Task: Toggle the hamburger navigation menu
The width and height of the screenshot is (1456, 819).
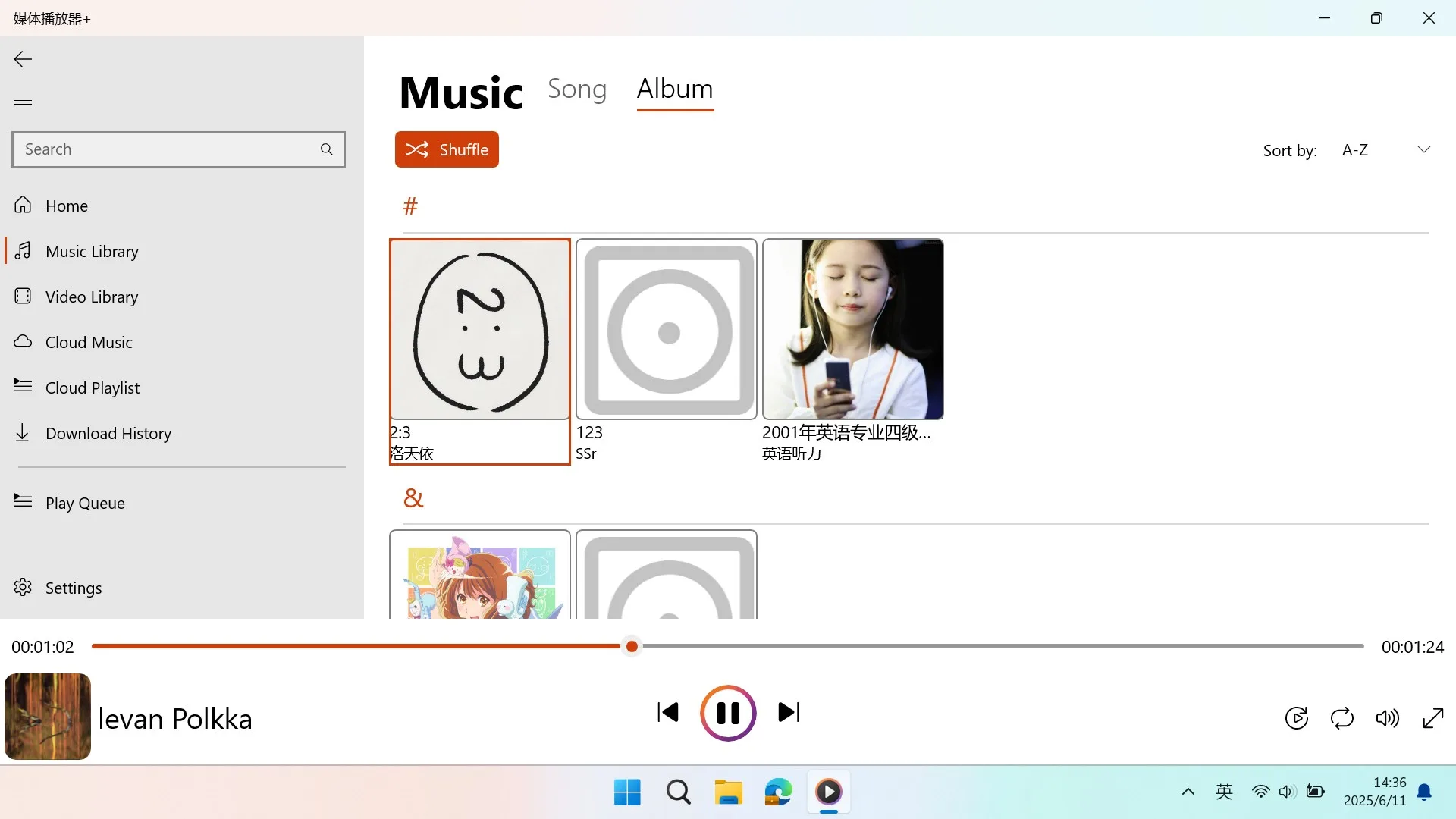Action: point(23,104)
